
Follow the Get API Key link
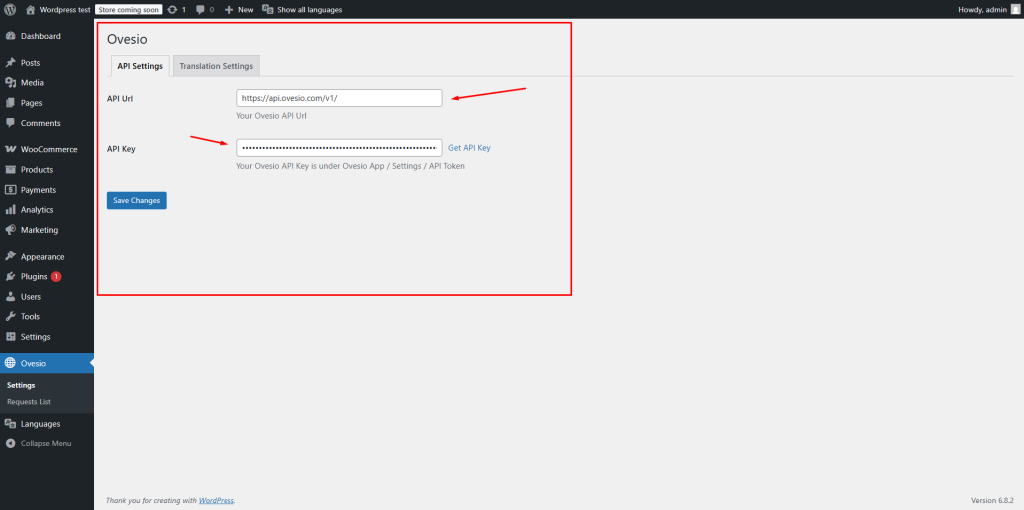tap(469, 148)
